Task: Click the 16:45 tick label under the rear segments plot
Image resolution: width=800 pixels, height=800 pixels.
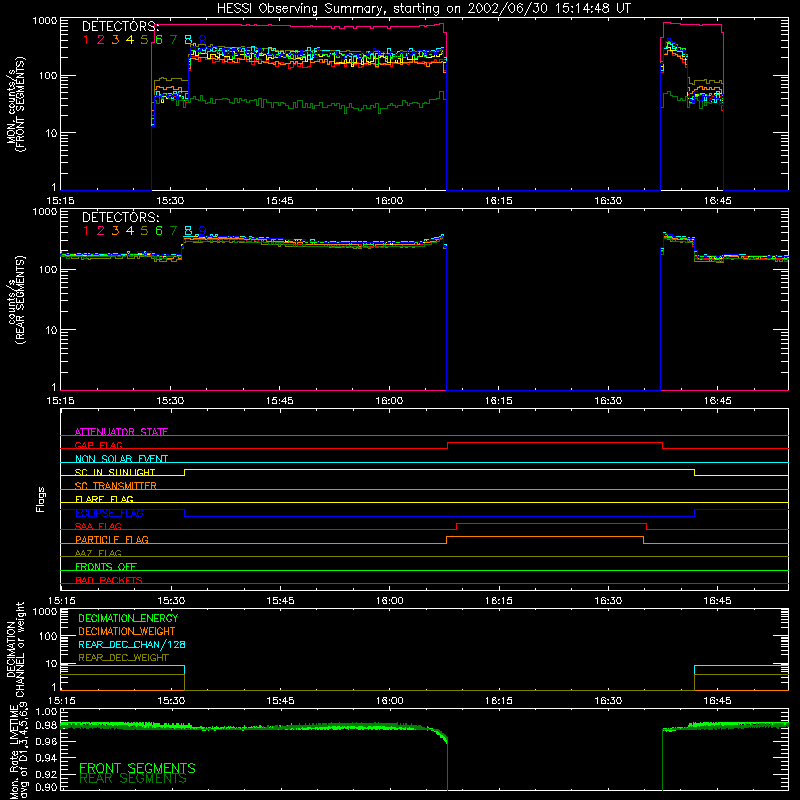Action: [717, 401]
